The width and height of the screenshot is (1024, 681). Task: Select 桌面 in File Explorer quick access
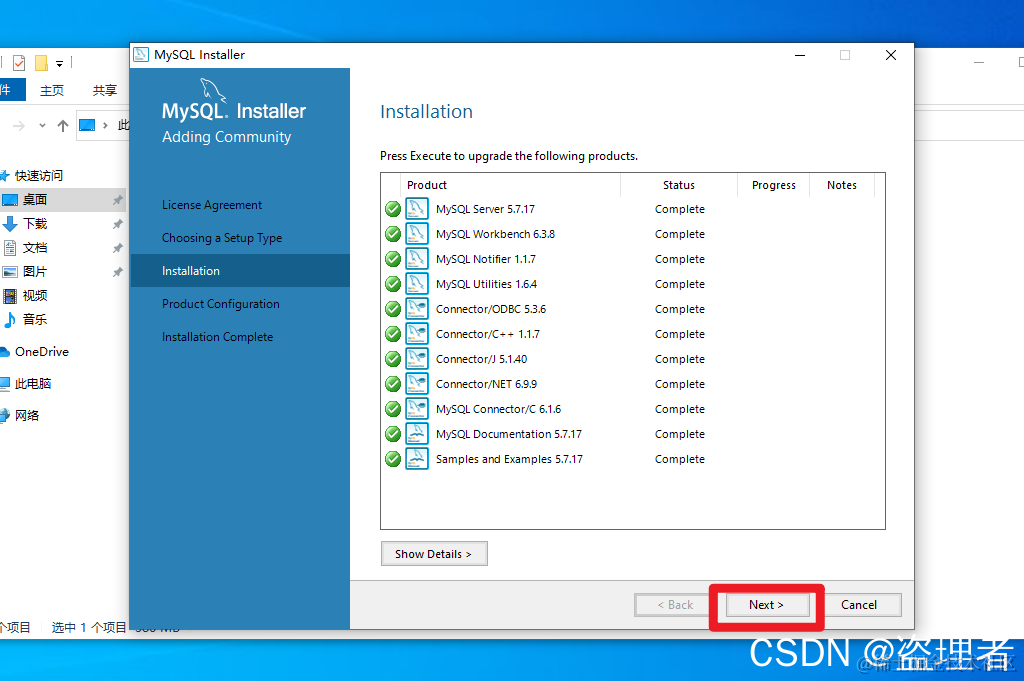[x=63, y=200]
